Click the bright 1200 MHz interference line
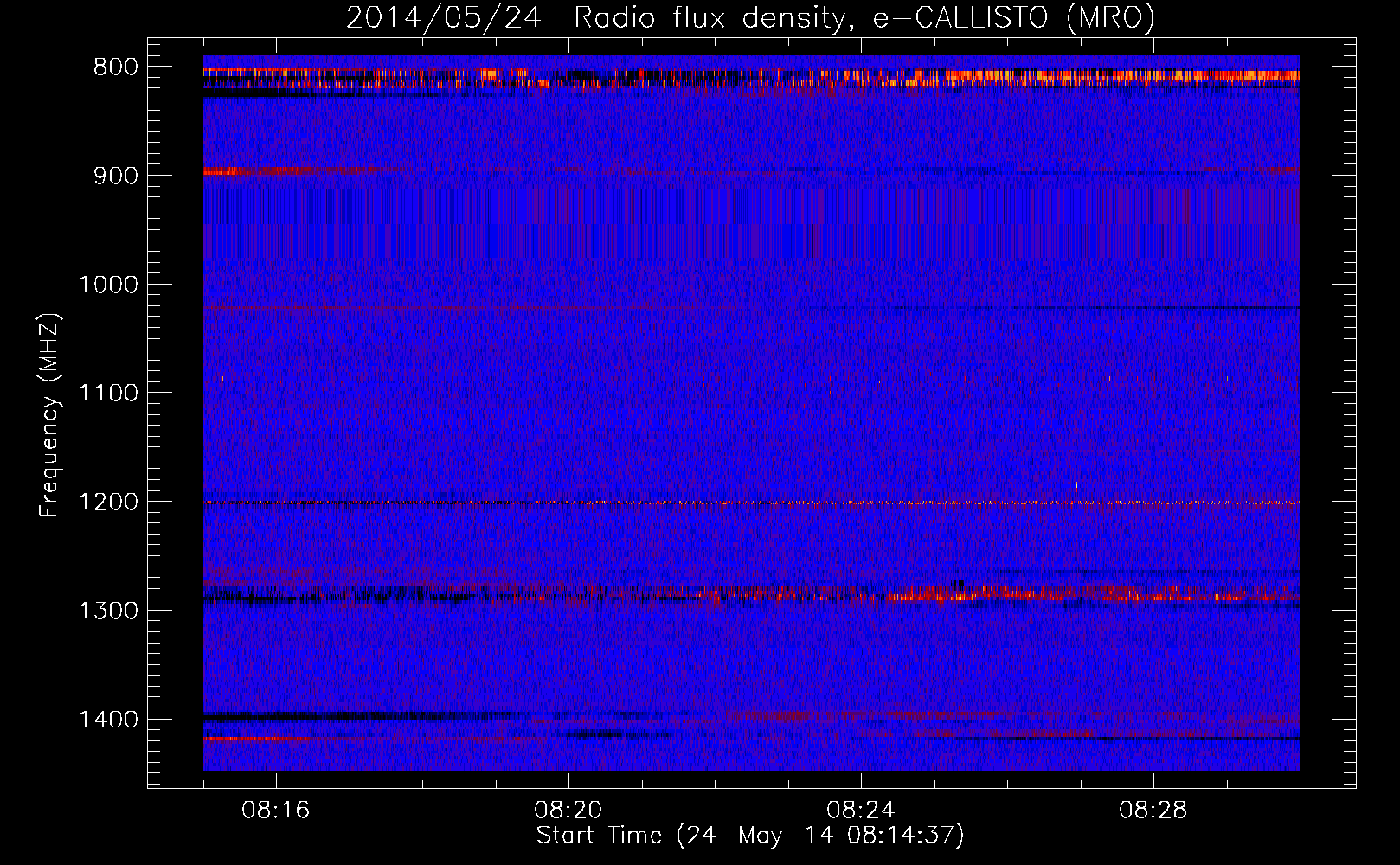 click(x=751, y=503)
